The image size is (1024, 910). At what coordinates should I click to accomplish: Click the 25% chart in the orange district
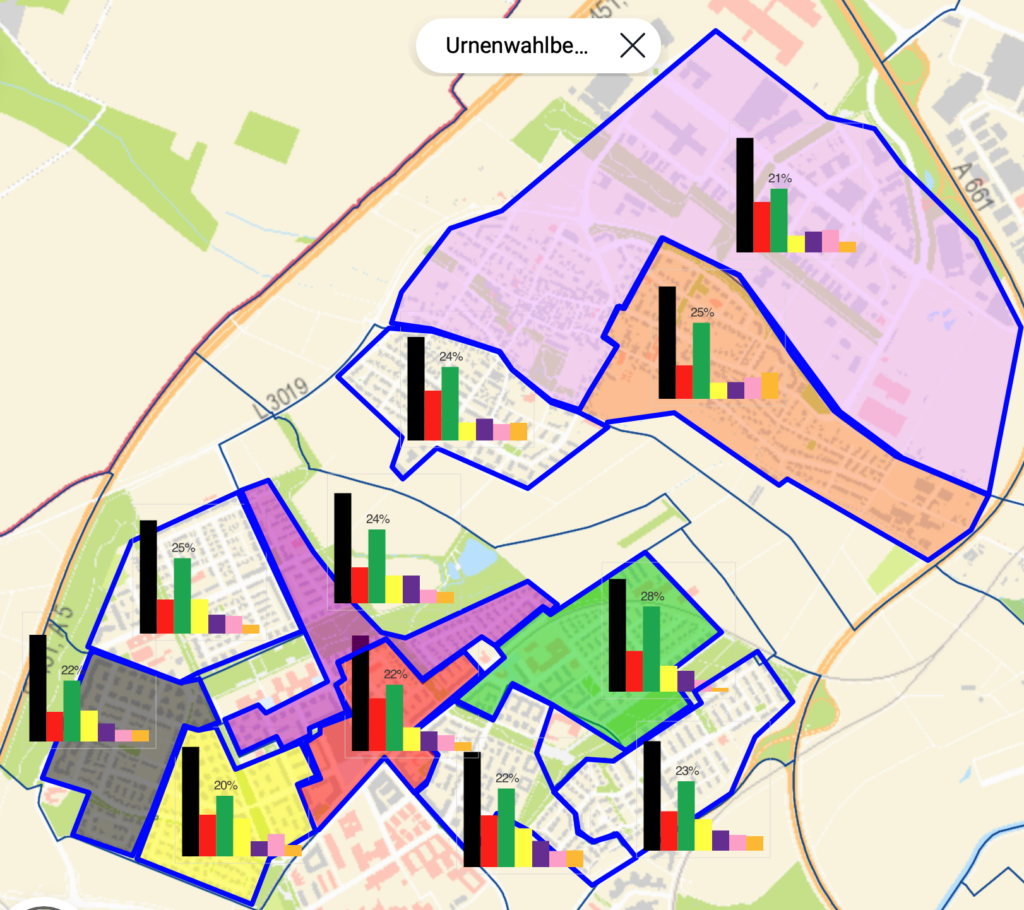click(x=717, y=343)
